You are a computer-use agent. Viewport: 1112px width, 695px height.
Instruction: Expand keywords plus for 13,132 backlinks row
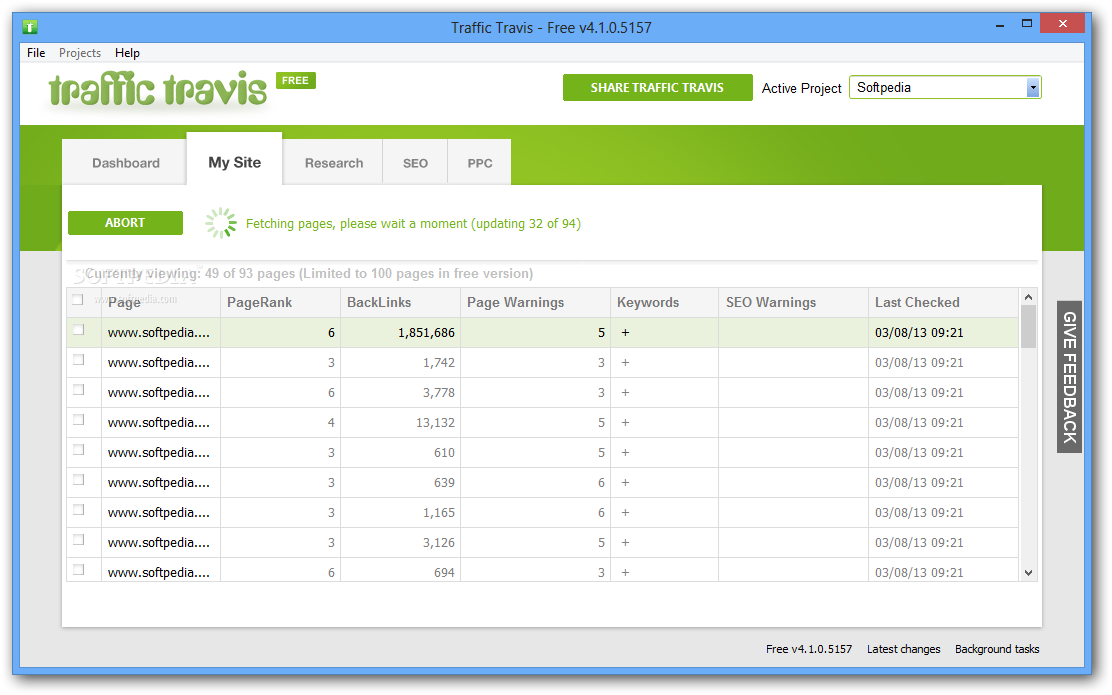pos(625,423)
